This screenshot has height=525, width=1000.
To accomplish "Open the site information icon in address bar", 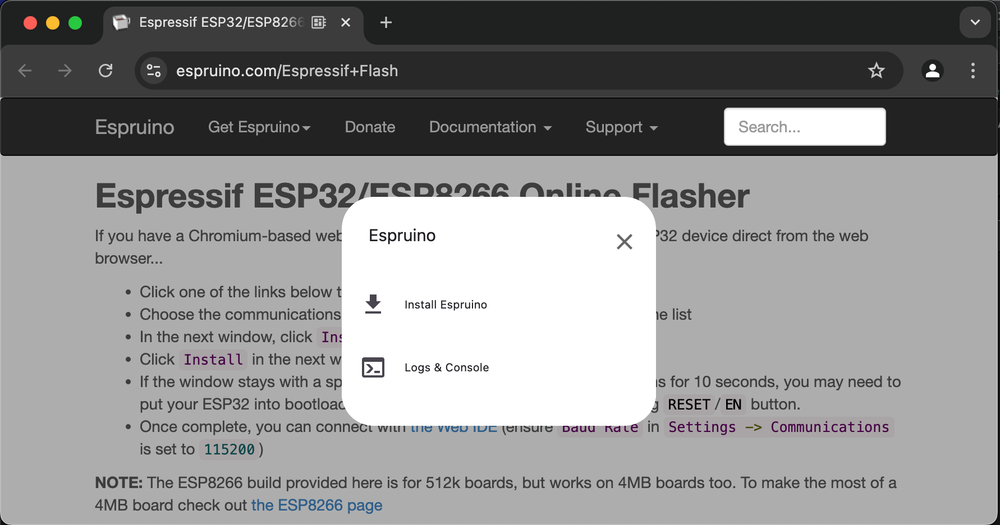I will pos(154,71).
